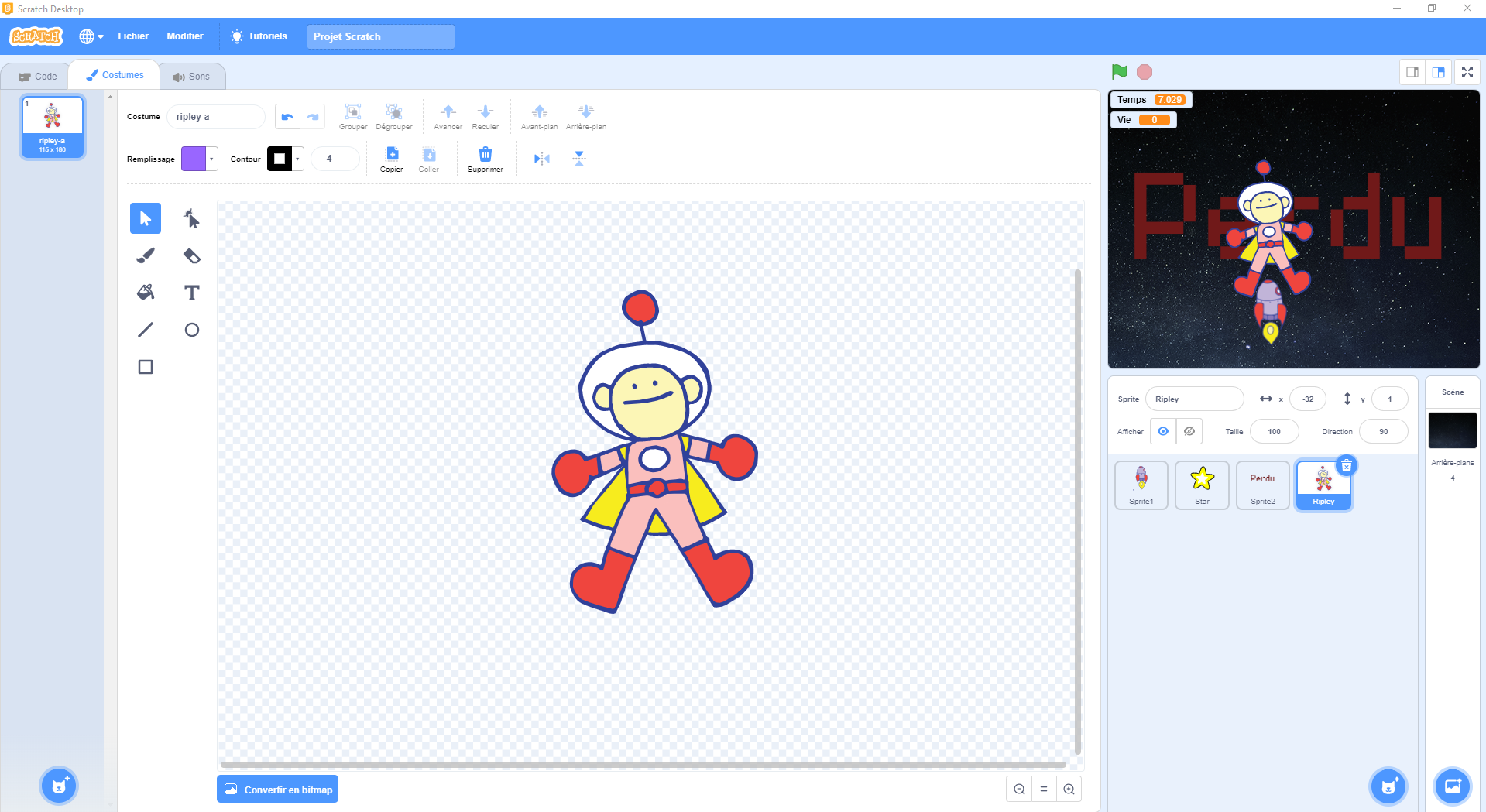Choose the Fill bucket tool
Viewport: 1486px width, 812px height.
tap(146, 293)
